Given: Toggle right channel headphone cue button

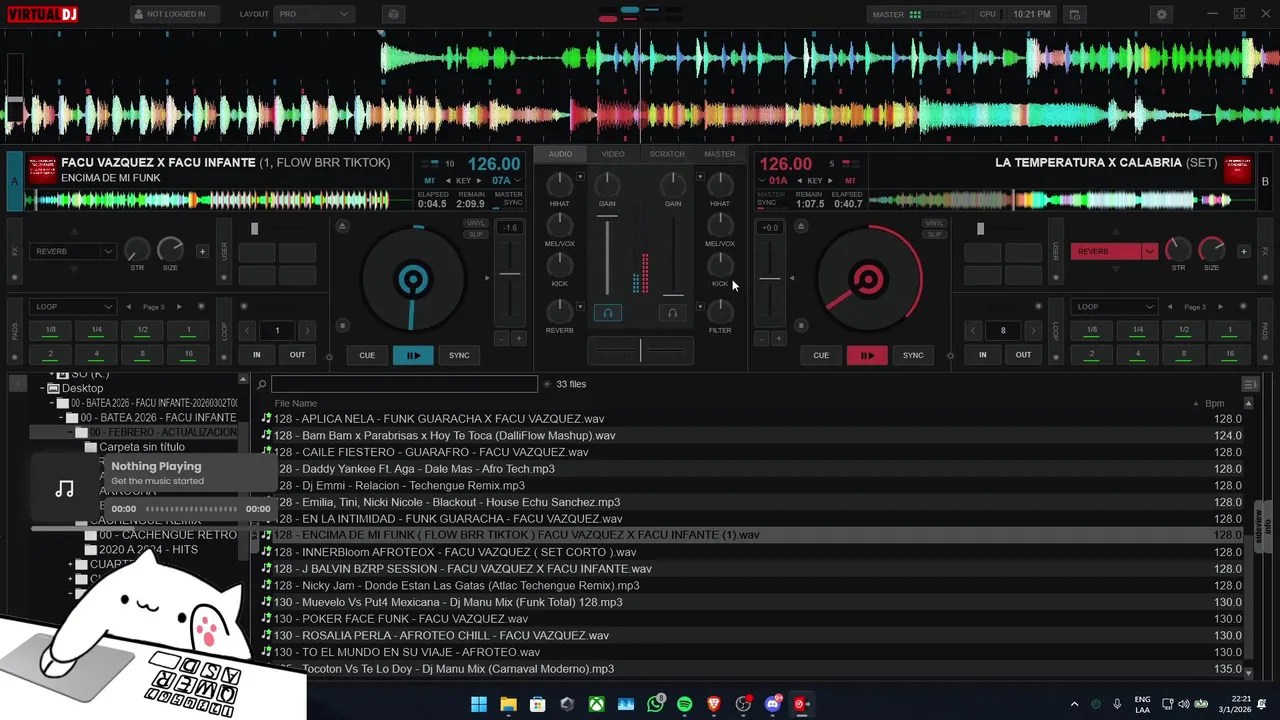Looking at the screenshot, I should (672, 313).
